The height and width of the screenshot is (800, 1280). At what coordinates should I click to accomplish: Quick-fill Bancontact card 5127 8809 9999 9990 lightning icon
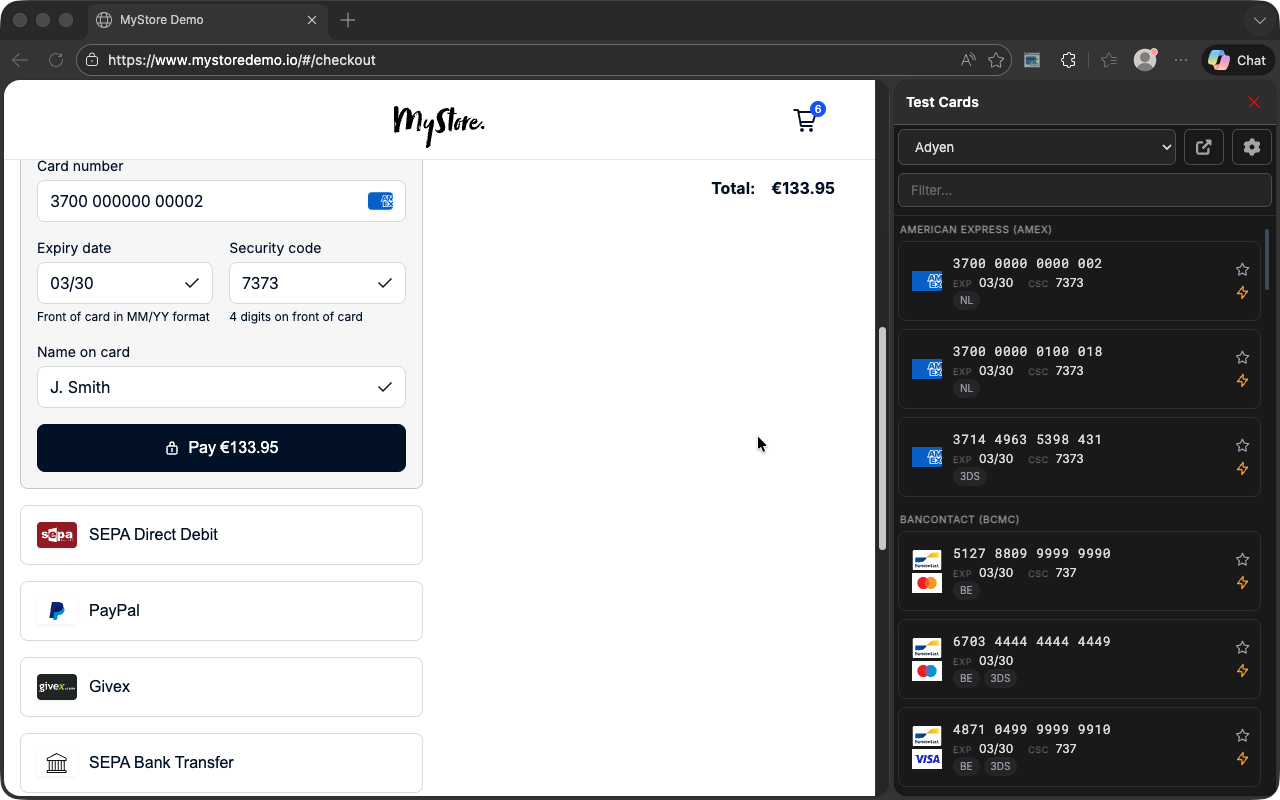click(x=1242, y=583)
